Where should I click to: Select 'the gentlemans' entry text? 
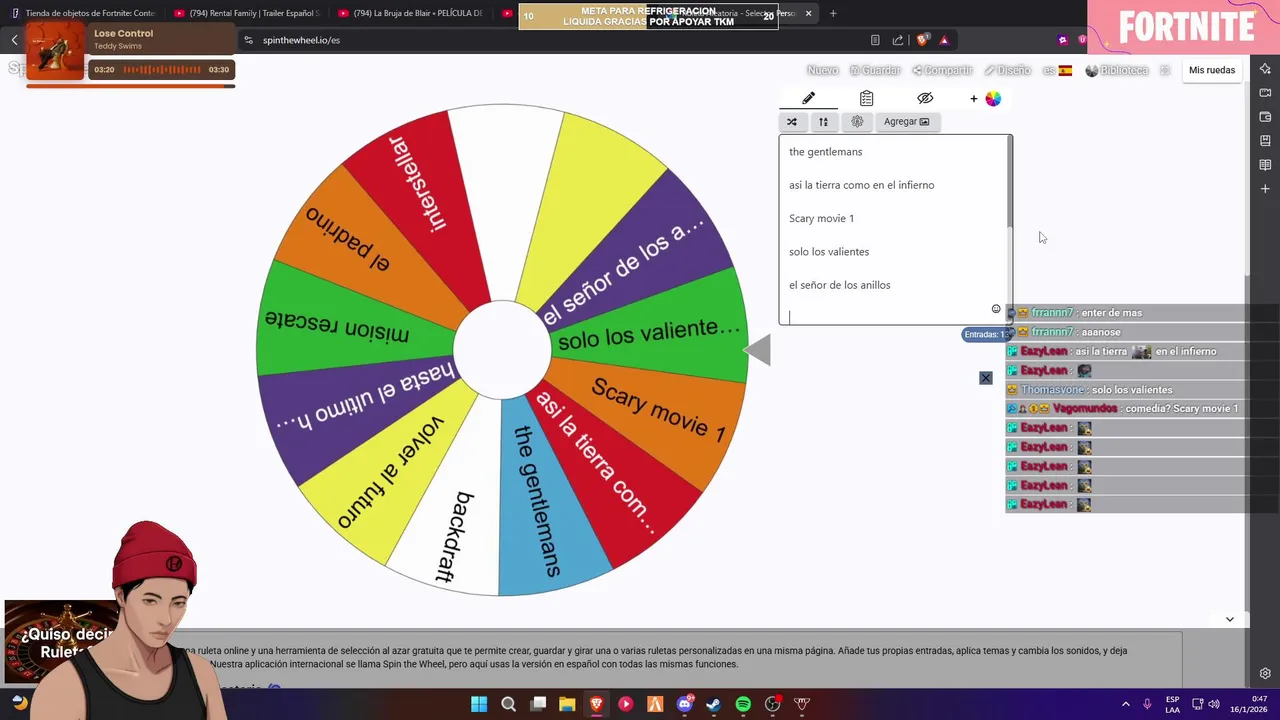pyautogui.click(x=825, y=152)
